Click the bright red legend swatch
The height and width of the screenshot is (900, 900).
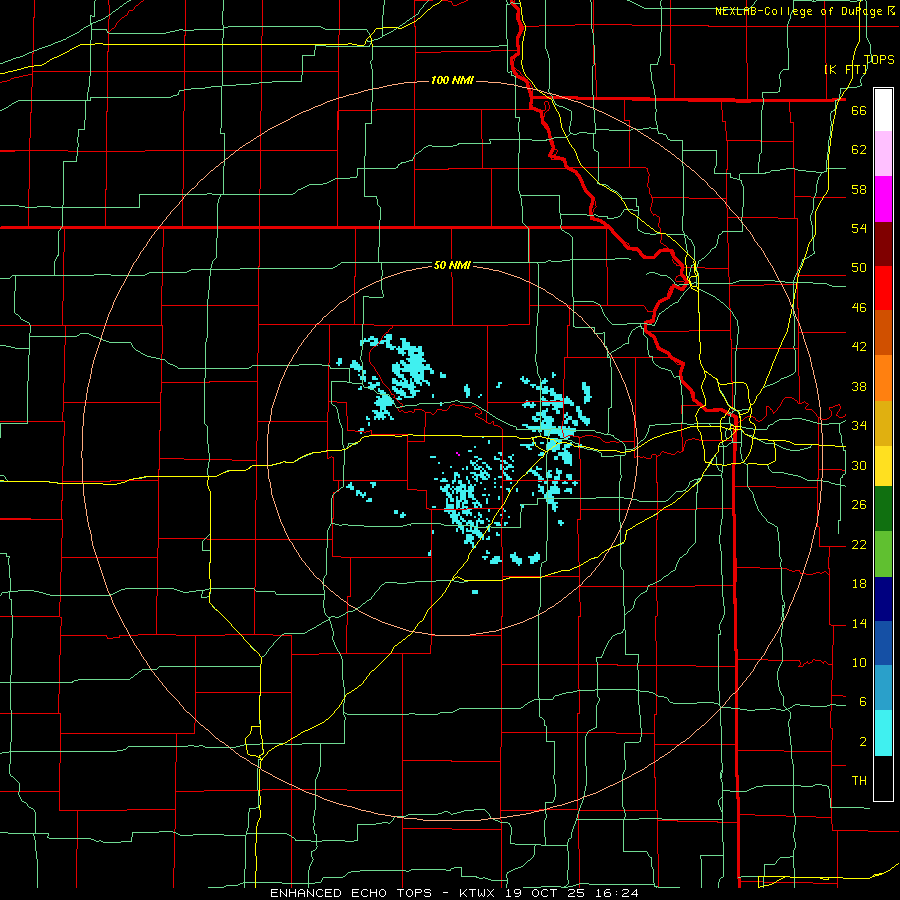click(883, 288)
